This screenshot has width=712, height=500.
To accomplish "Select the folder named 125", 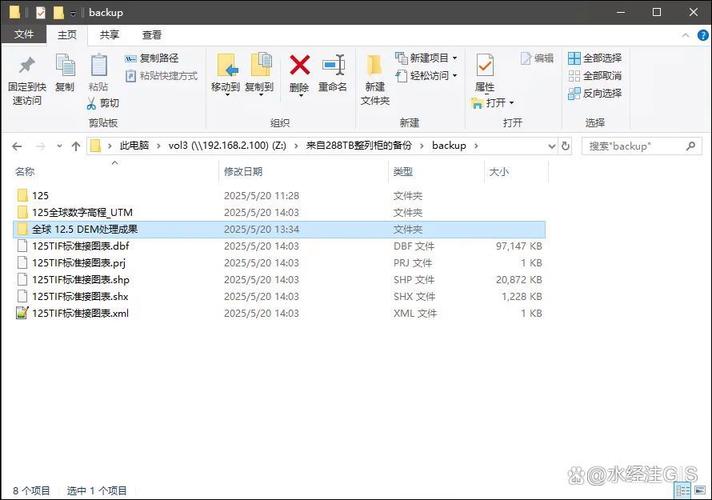I will coord(40,196).
